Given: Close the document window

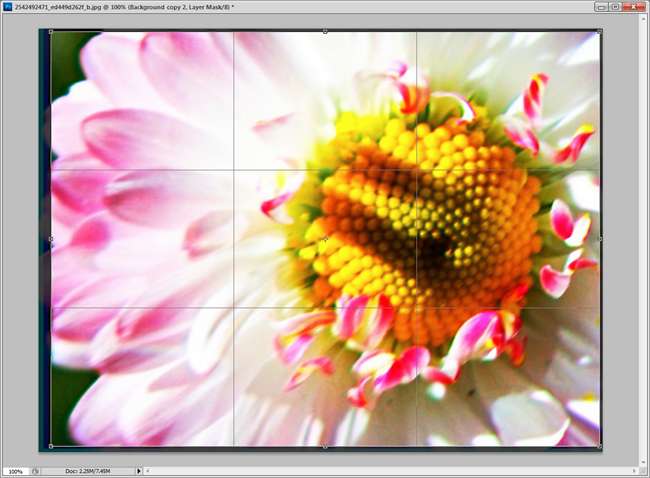Looking at the screenshot, I should [x=633, y=7].
